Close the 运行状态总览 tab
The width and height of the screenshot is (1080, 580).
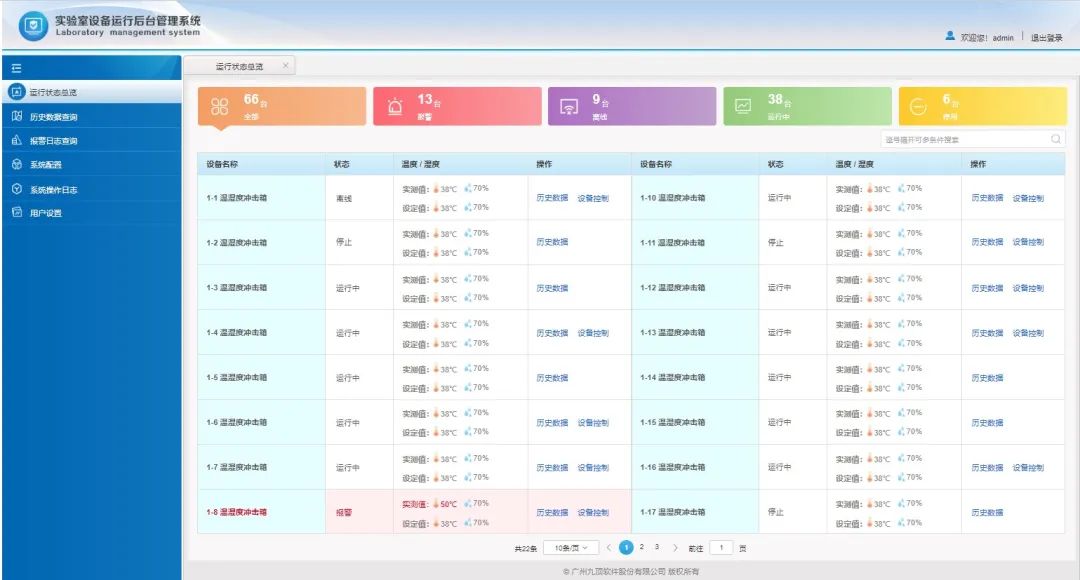285,66
